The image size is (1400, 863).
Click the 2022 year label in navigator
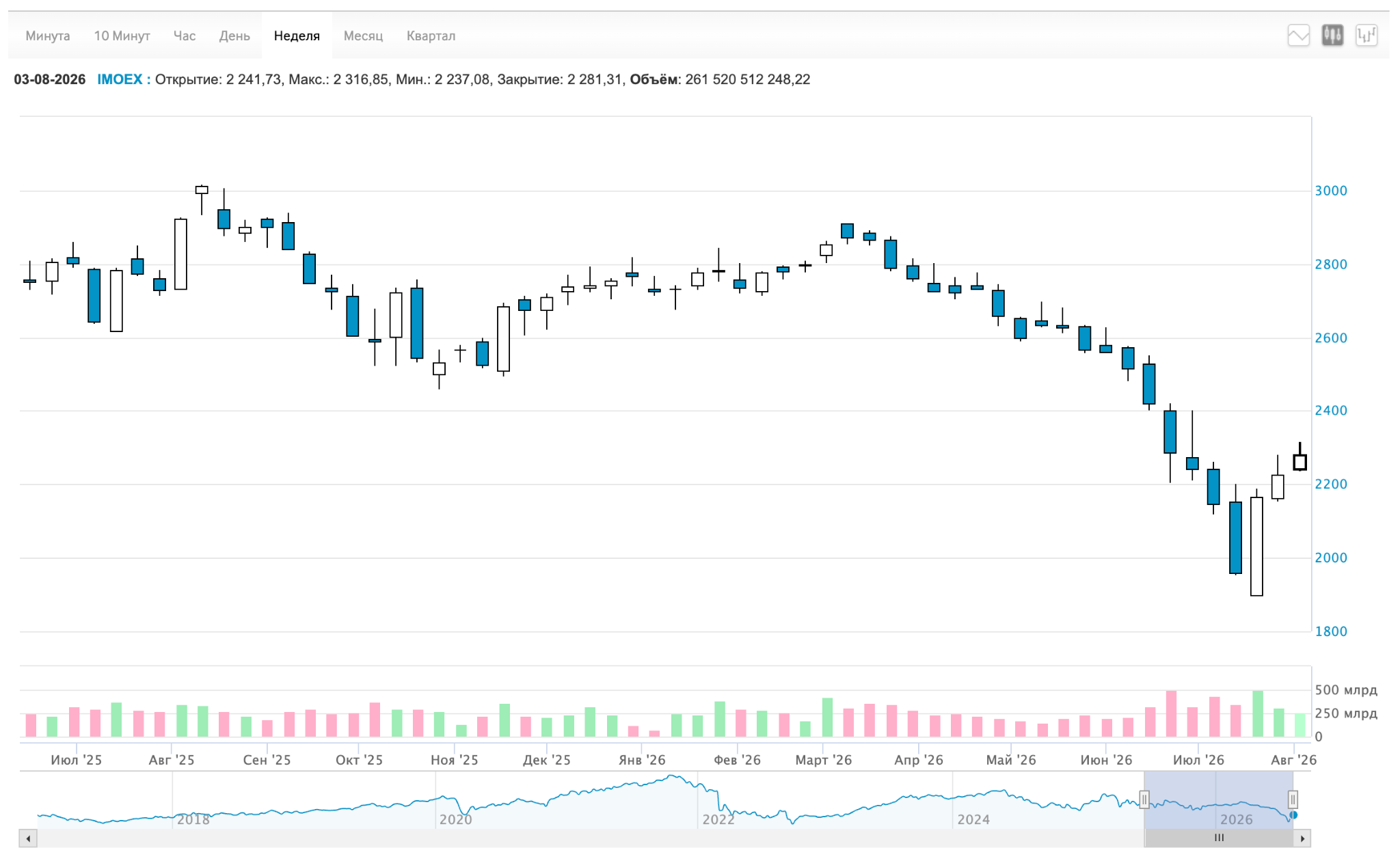[718, 819]
